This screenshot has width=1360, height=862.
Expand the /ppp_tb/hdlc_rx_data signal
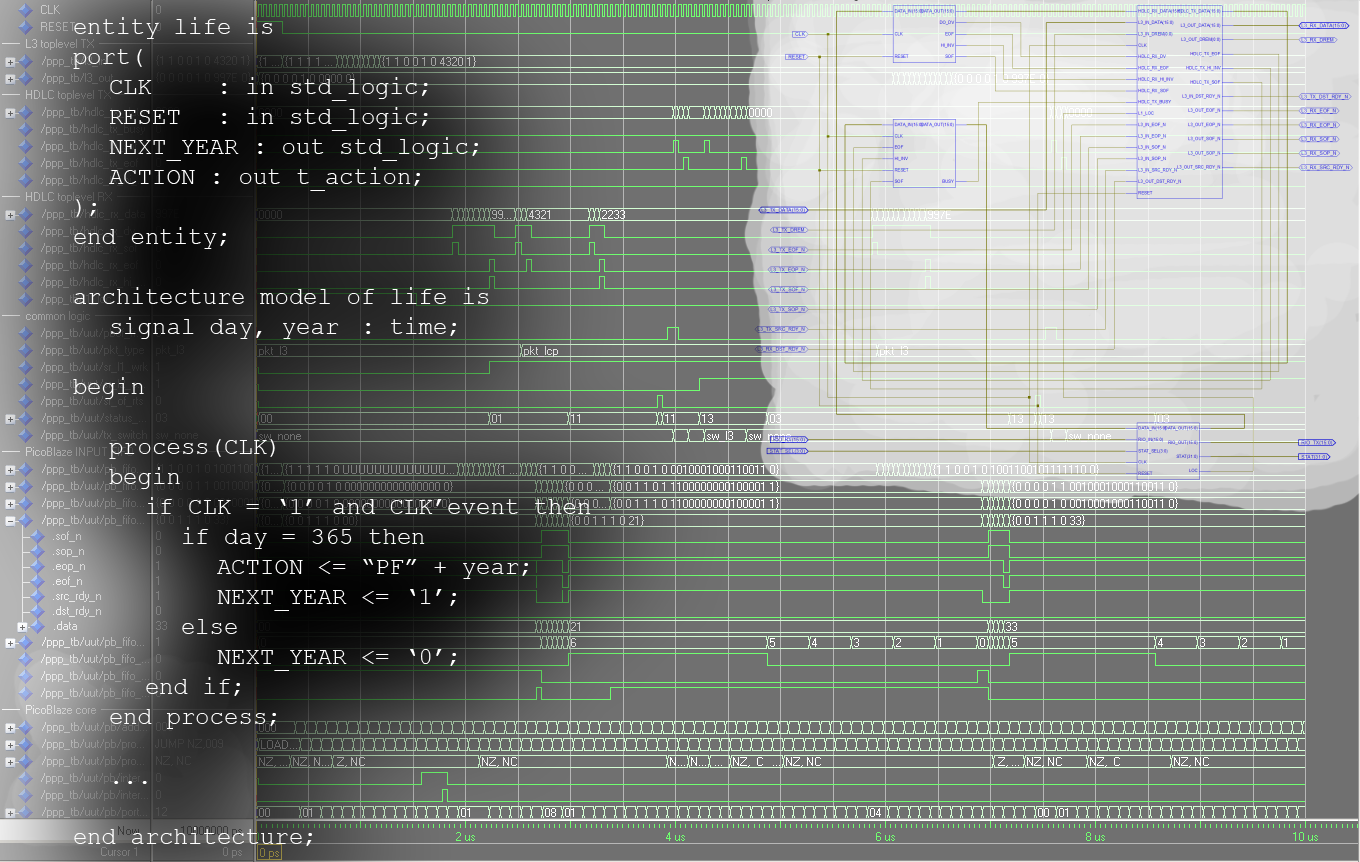coord(10,215)
